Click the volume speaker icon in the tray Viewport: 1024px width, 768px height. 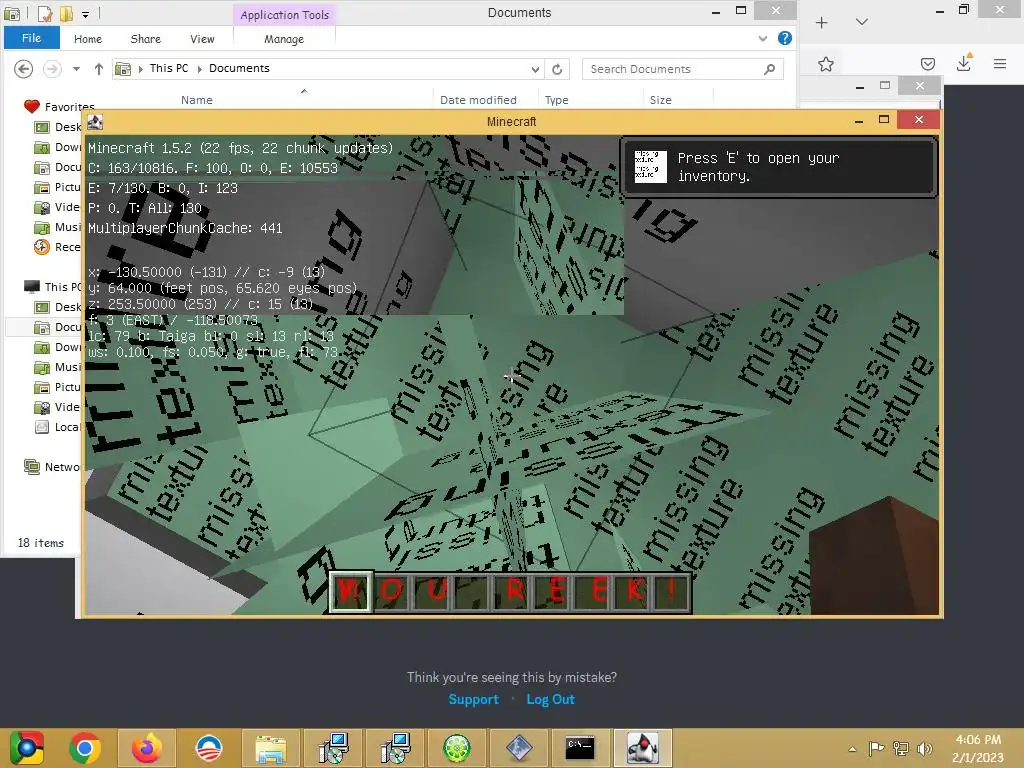[x=925, y=748]
